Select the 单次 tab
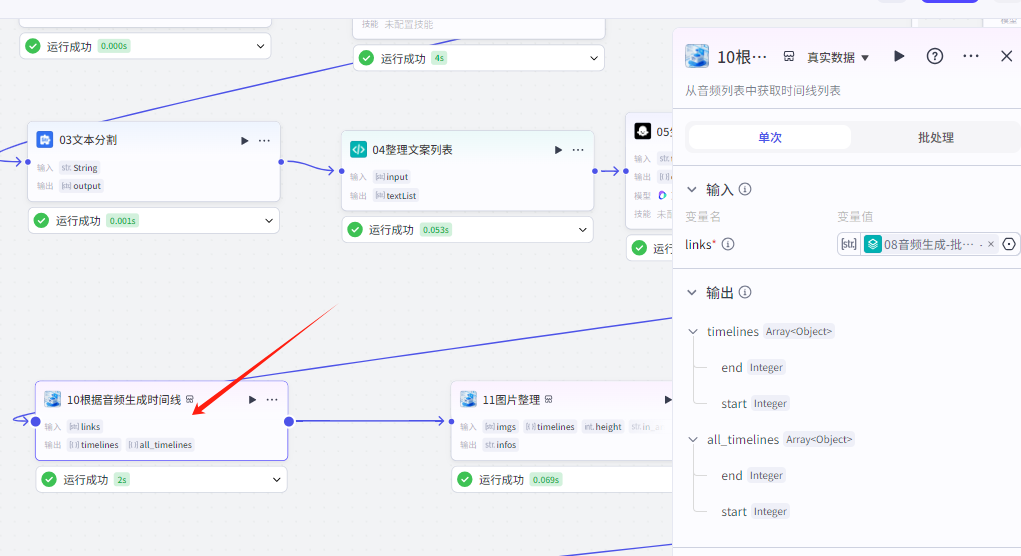 coord(769,137)
